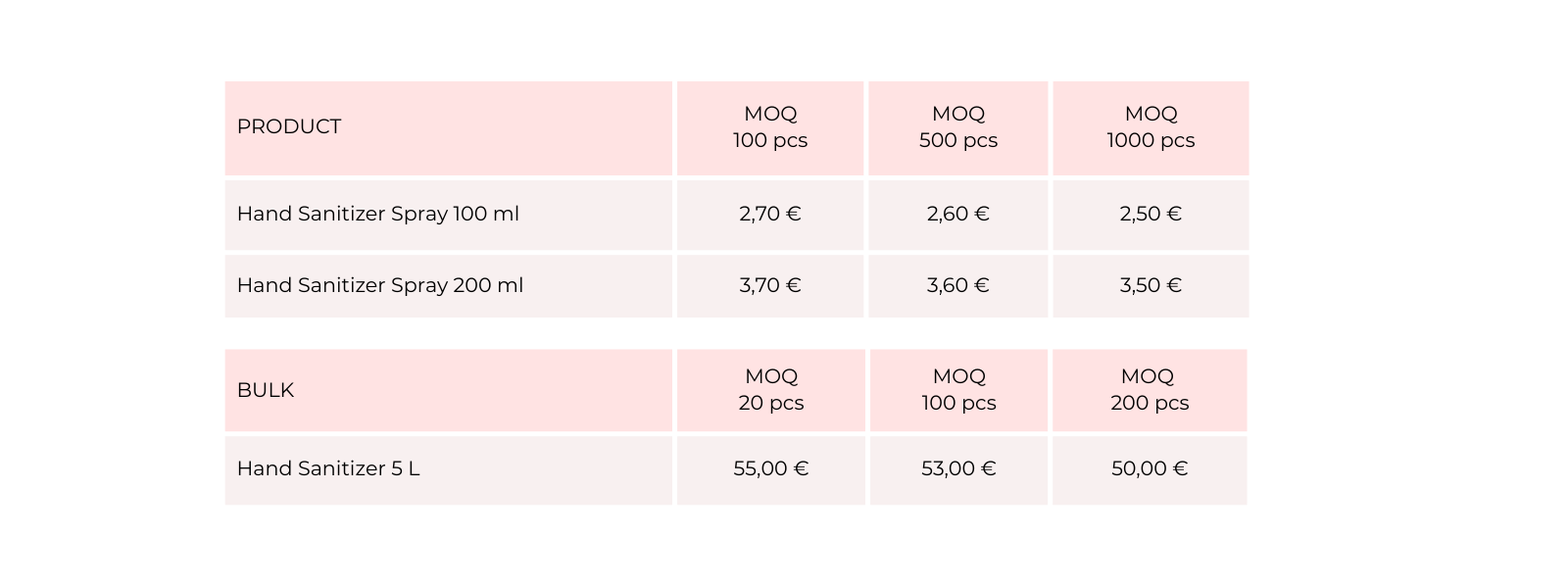Click the 2,70 € price cell
Image resolution: width=1568 pixels, height=588 pixels.
tap(770, 214)
